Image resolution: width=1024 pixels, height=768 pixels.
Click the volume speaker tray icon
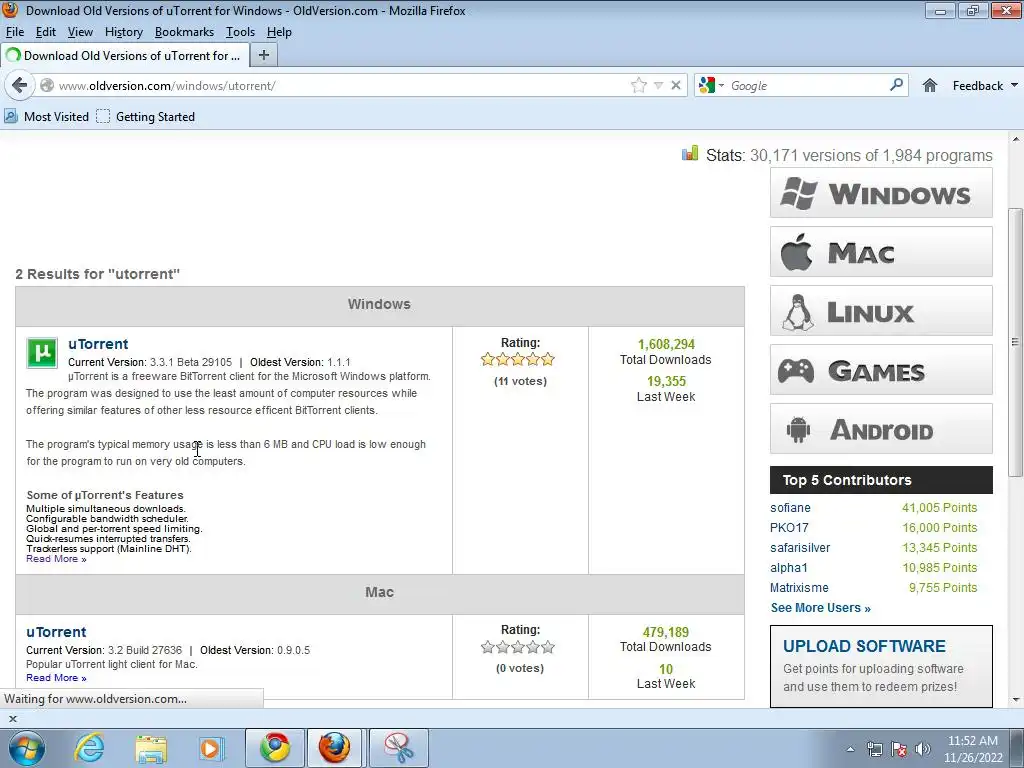[923, 749]
